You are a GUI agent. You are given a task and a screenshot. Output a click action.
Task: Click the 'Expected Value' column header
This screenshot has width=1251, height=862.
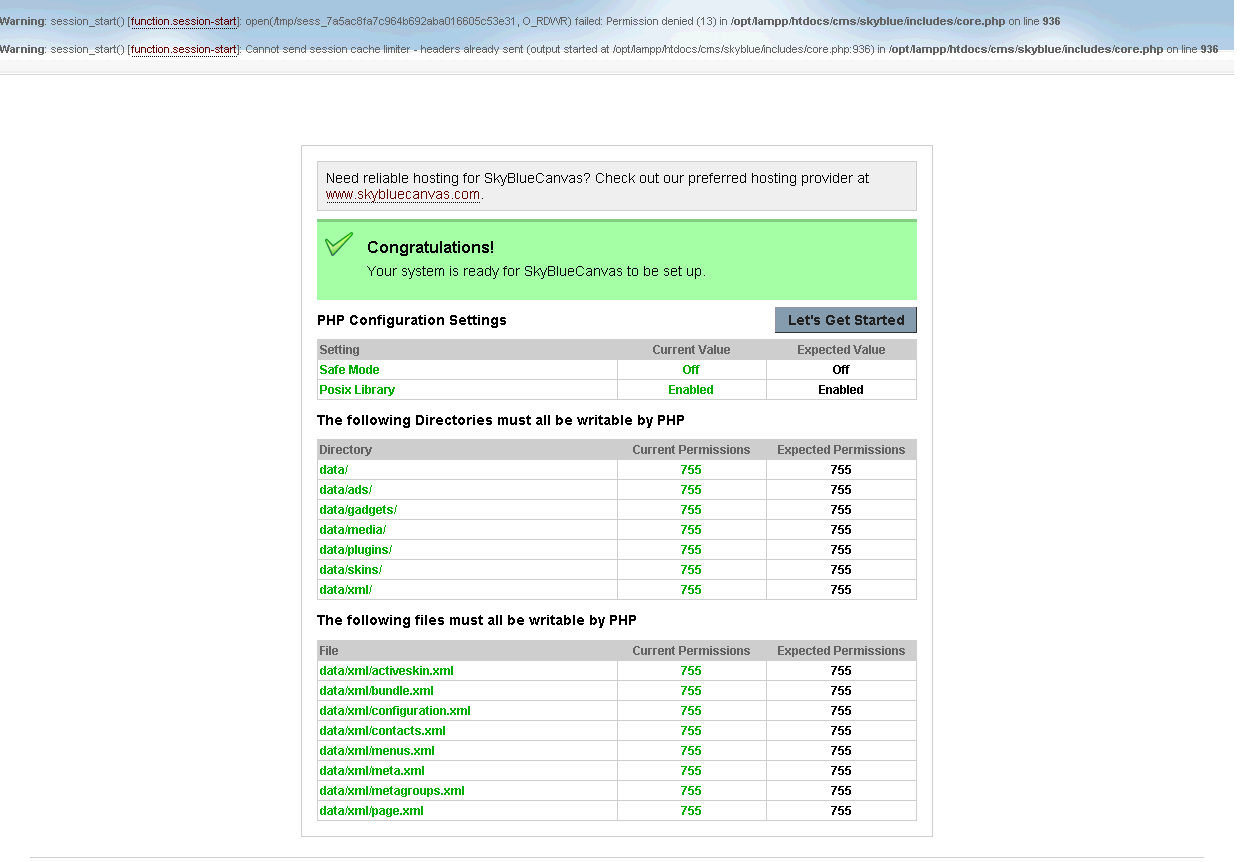[x=841, y=350]
